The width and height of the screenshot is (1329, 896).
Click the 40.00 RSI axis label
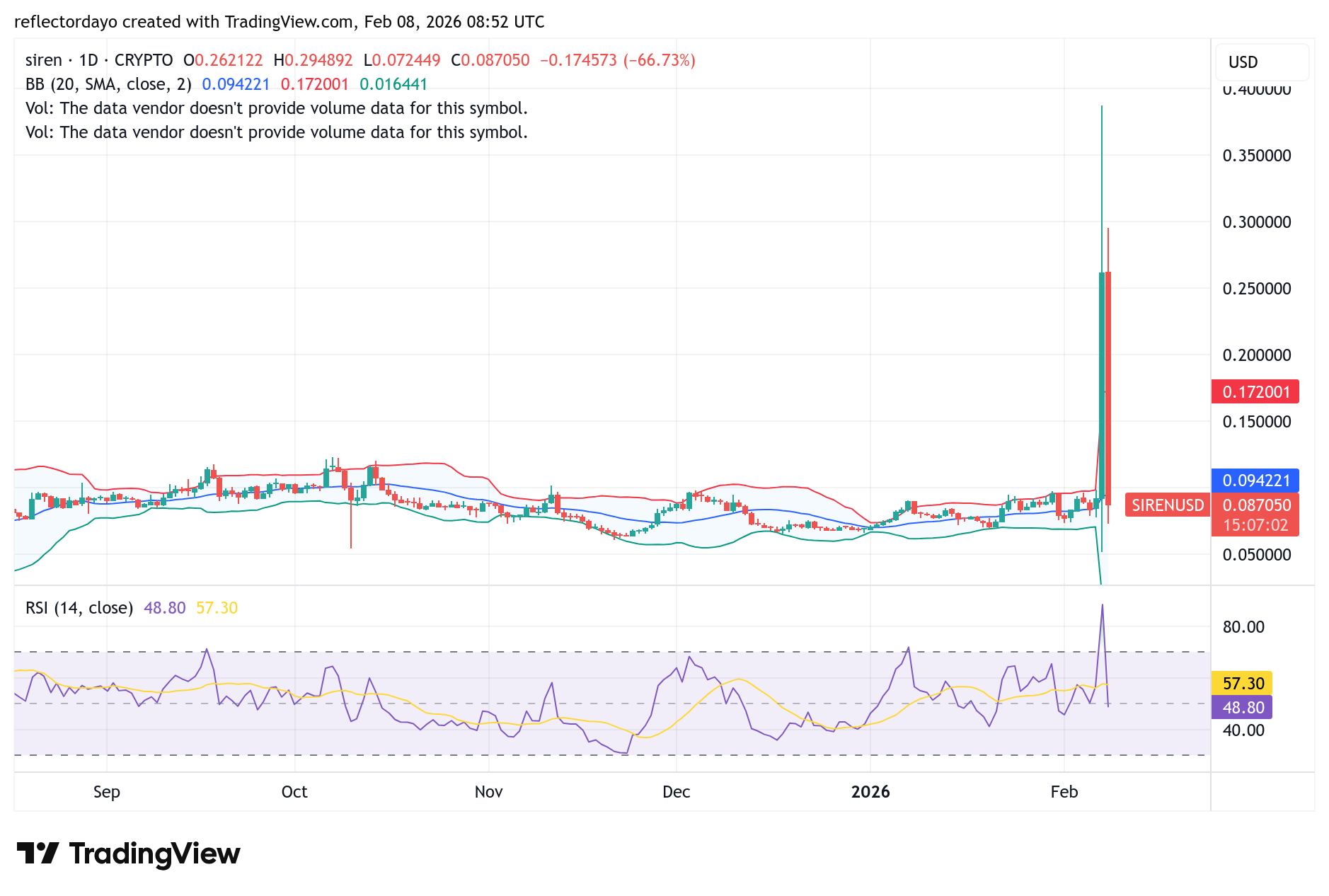[1243, 730]
